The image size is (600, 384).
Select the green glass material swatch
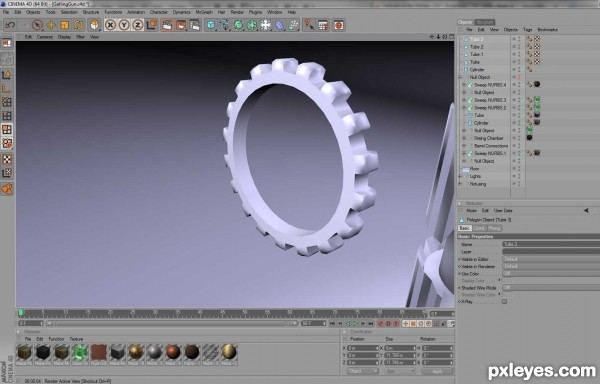pyautogui.click(x=80, y=352)
